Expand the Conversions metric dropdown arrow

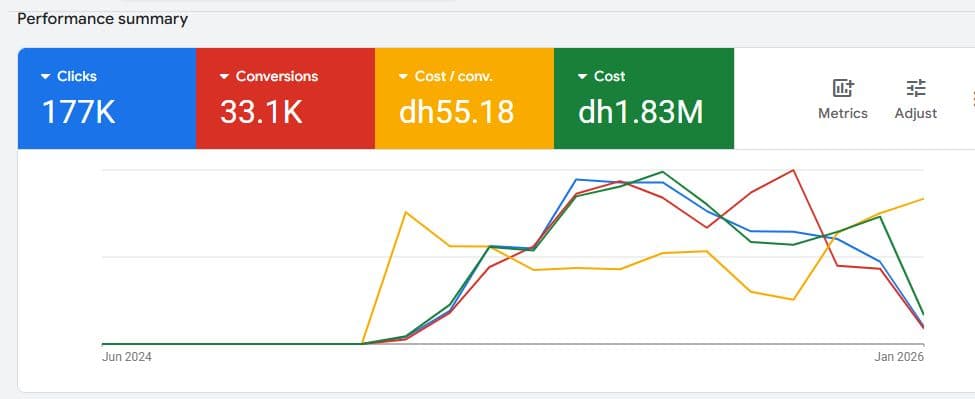[x=224, y=76]
